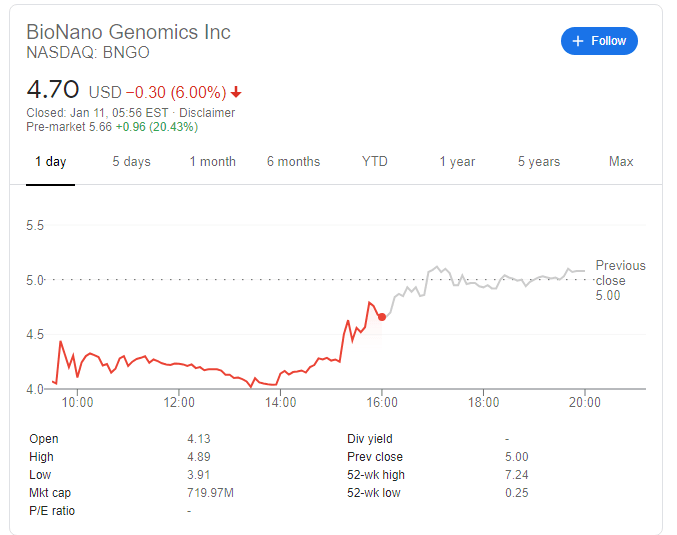Switch to the 1 year view
The height and width of the screenshot is (535, 677).
[x=457, y=162]
